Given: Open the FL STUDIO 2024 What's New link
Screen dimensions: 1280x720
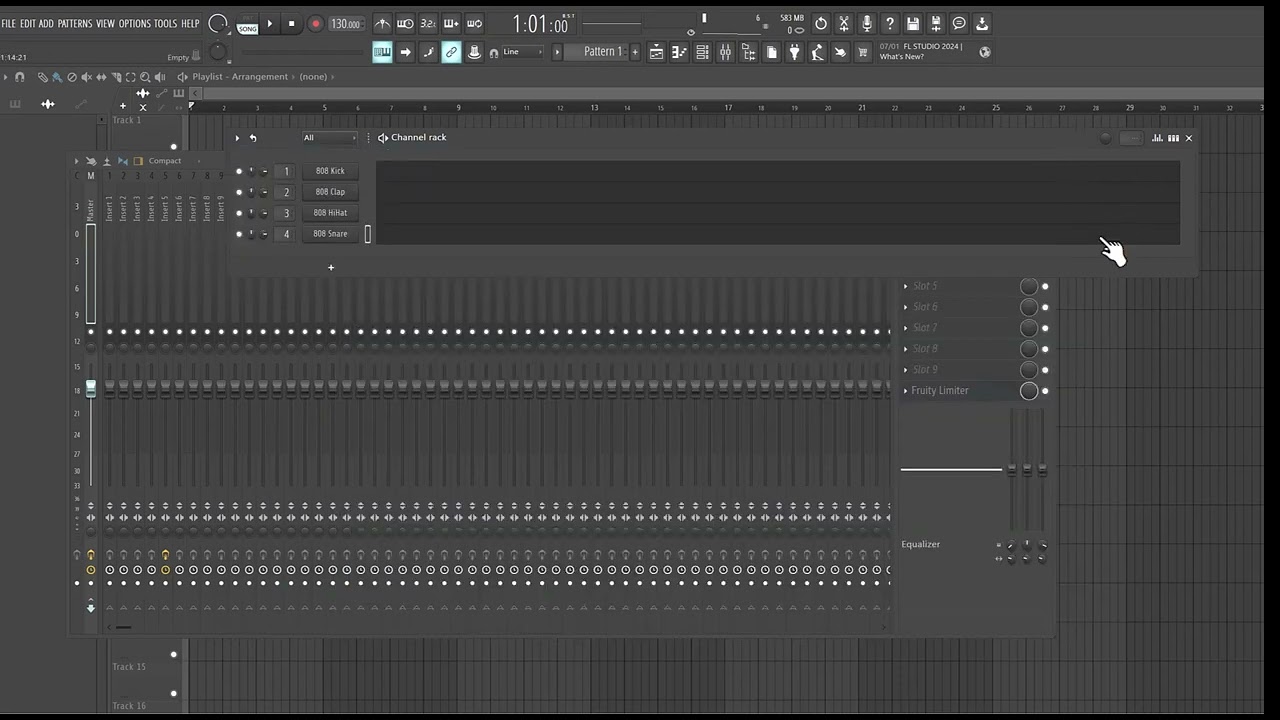Looking at the screenshot, I should click(919, 52).
